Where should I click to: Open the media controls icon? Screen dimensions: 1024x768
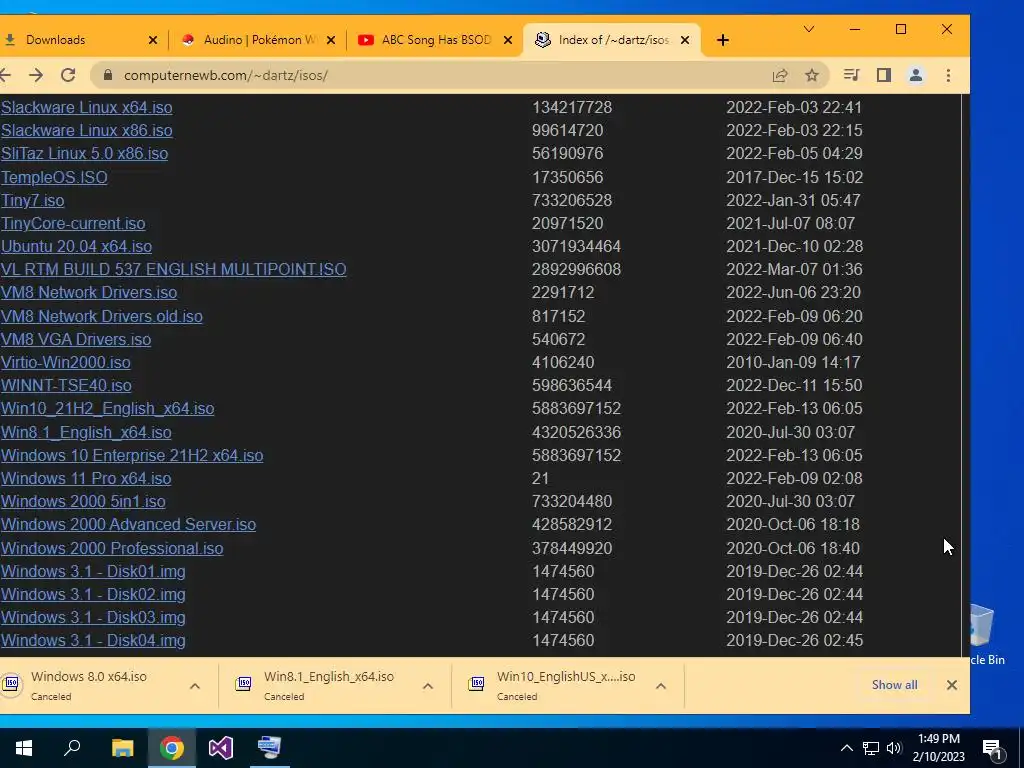tap(851, 75)
